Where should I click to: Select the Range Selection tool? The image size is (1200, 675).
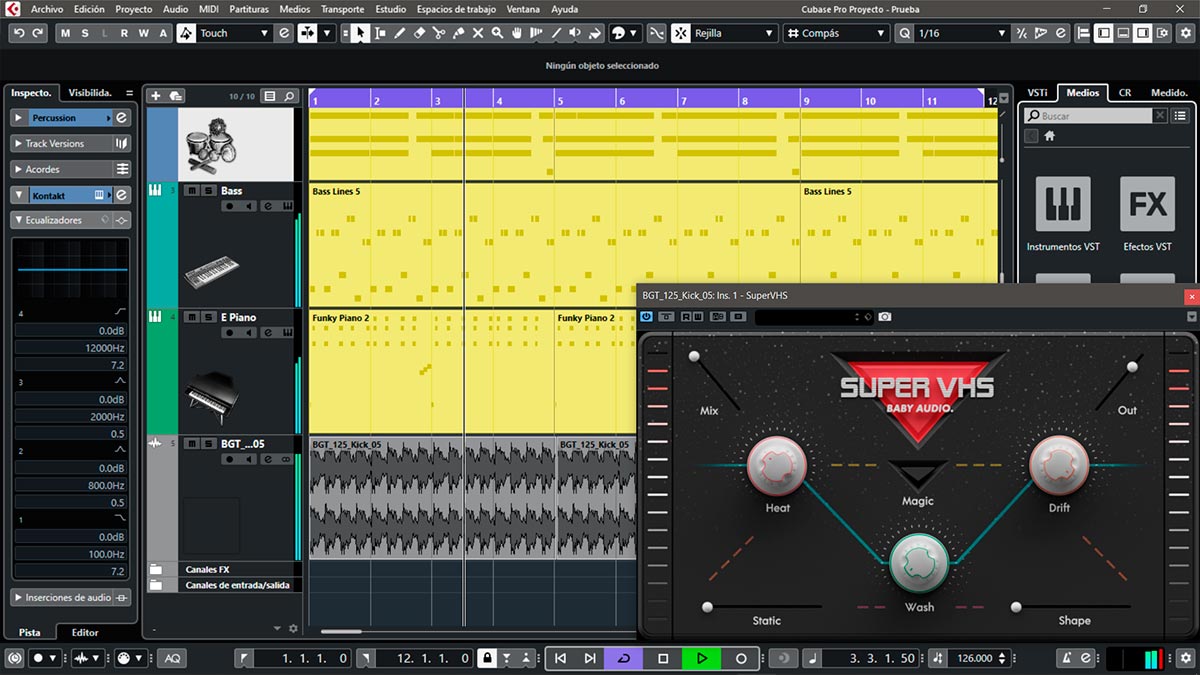380,33
